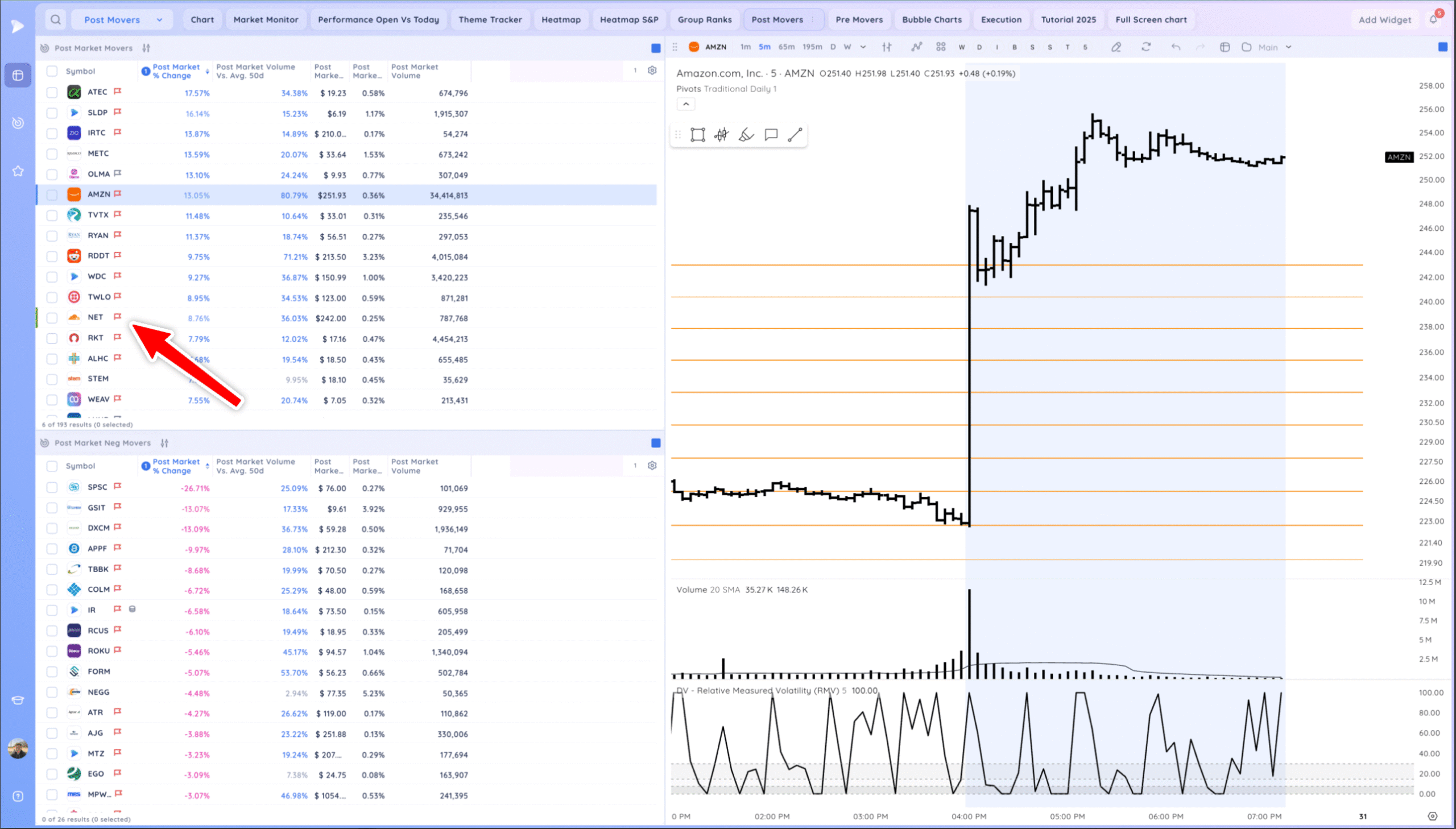Switch to the Heatmap S&P tab
The width and height of the screenshot is (1456, 829).
628,20
